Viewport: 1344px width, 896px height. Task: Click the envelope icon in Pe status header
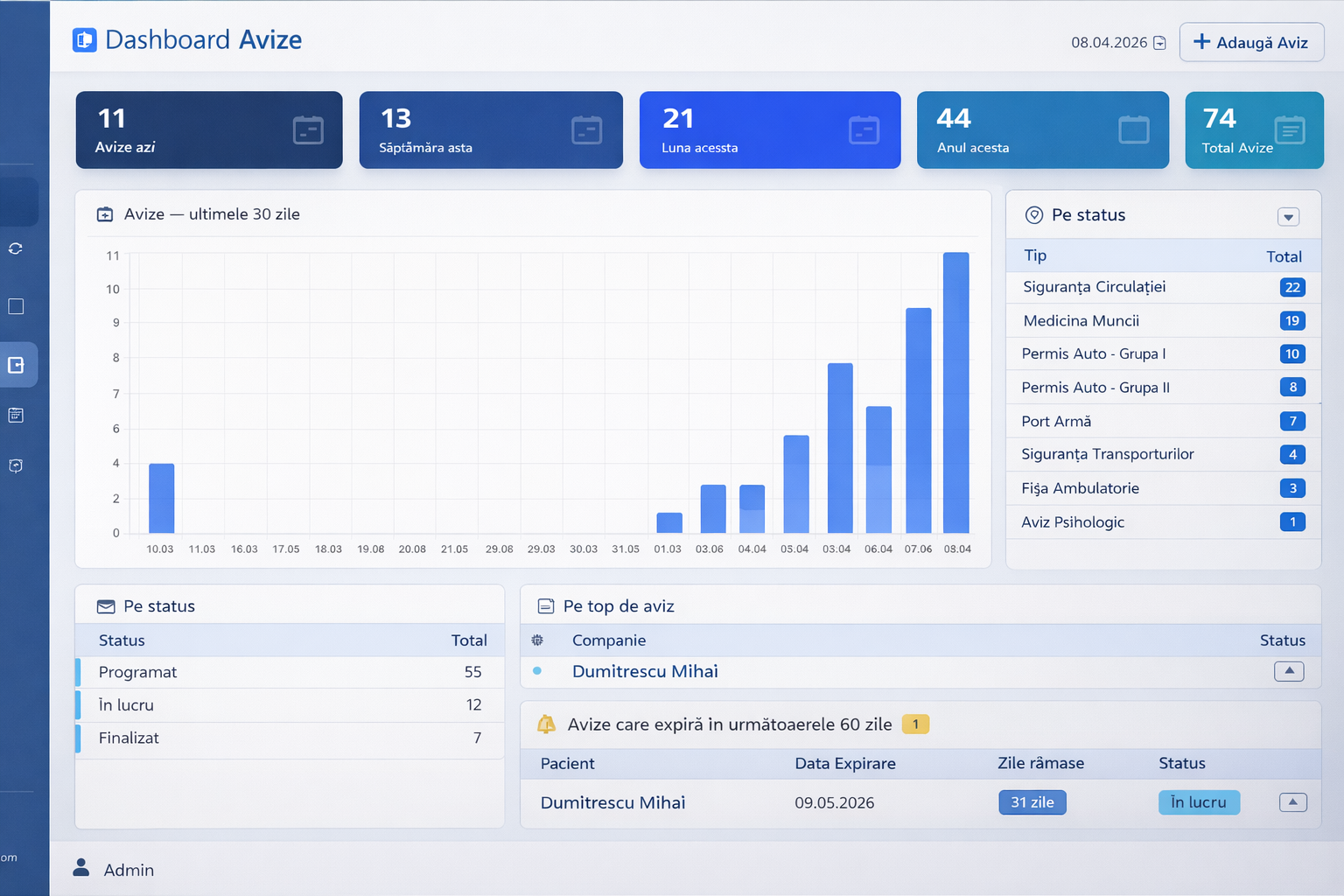coord(105,605)
